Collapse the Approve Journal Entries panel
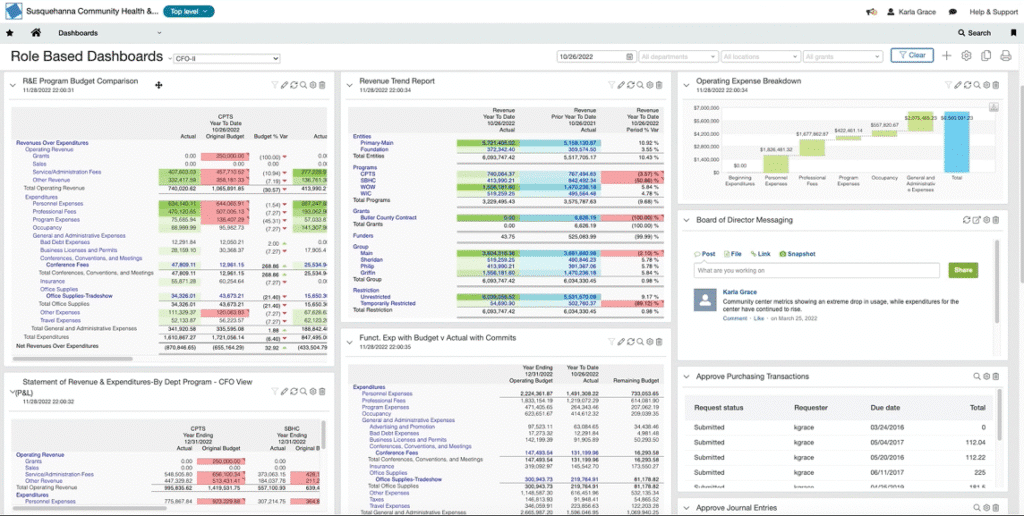Viewport: 1024px width, 516px height. 686,508
